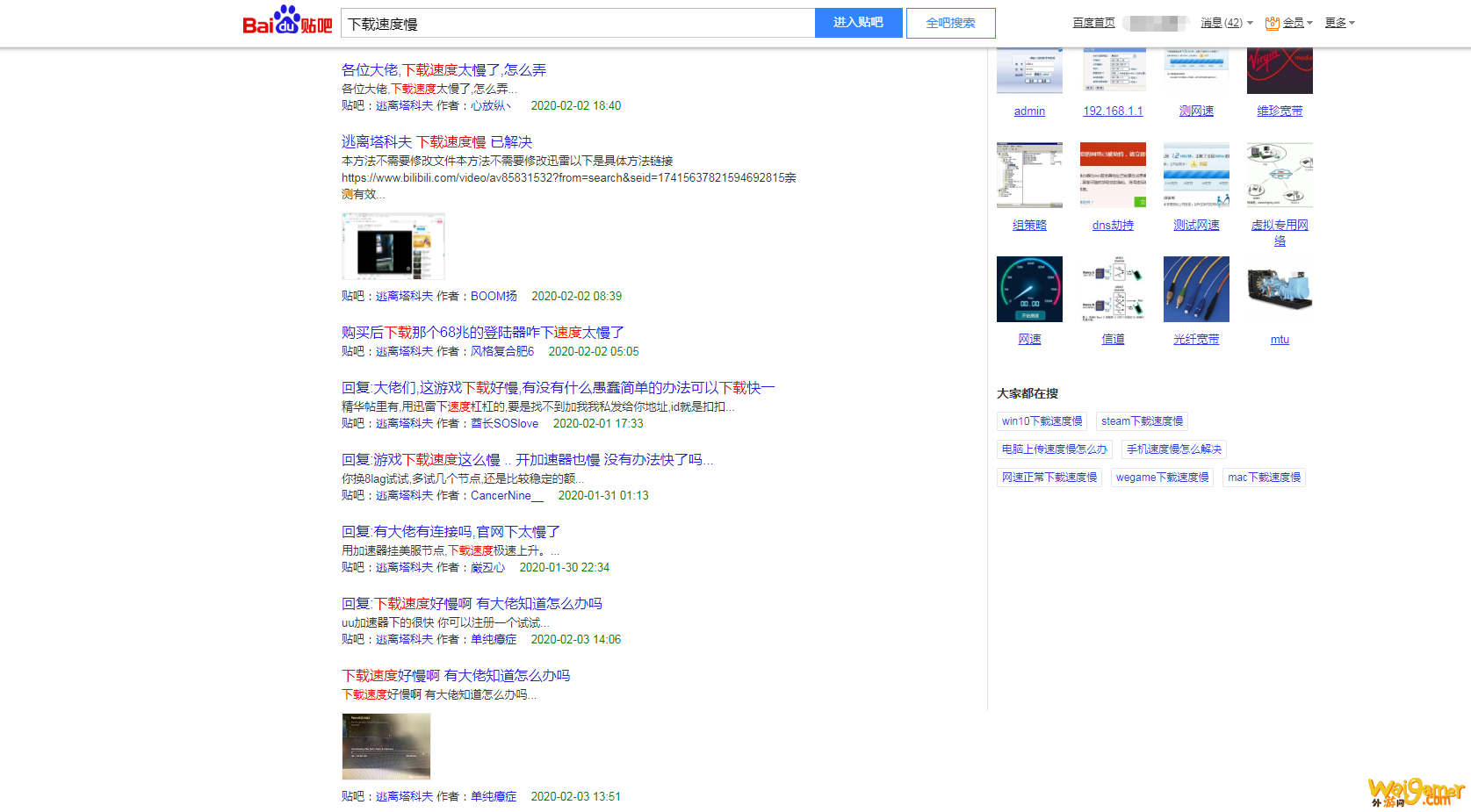Open reply 下载速度好慢啊 有大佬知道怎么办吗

(x=472, y=603)
